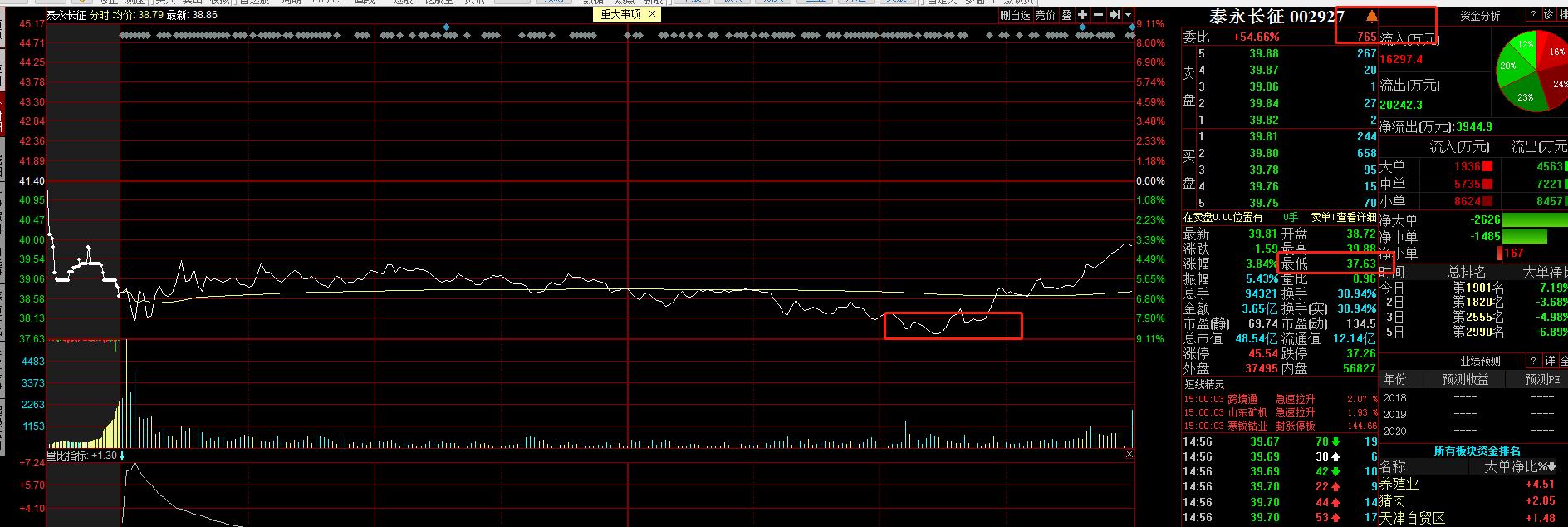The height and width of the screenshot is (527, 1568).
Task: Zoom out chart with minus icon
Action: click(x=1099, y=15)
